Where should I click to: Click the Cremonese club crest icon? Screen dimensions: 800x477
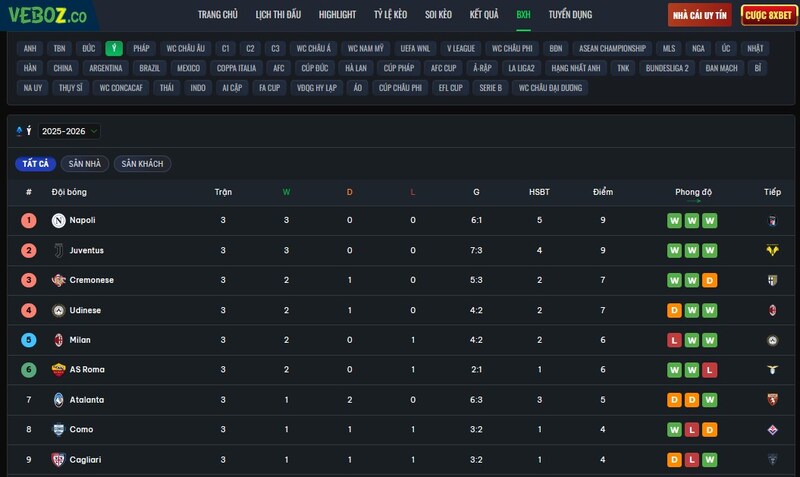click(x=59, y=280)
